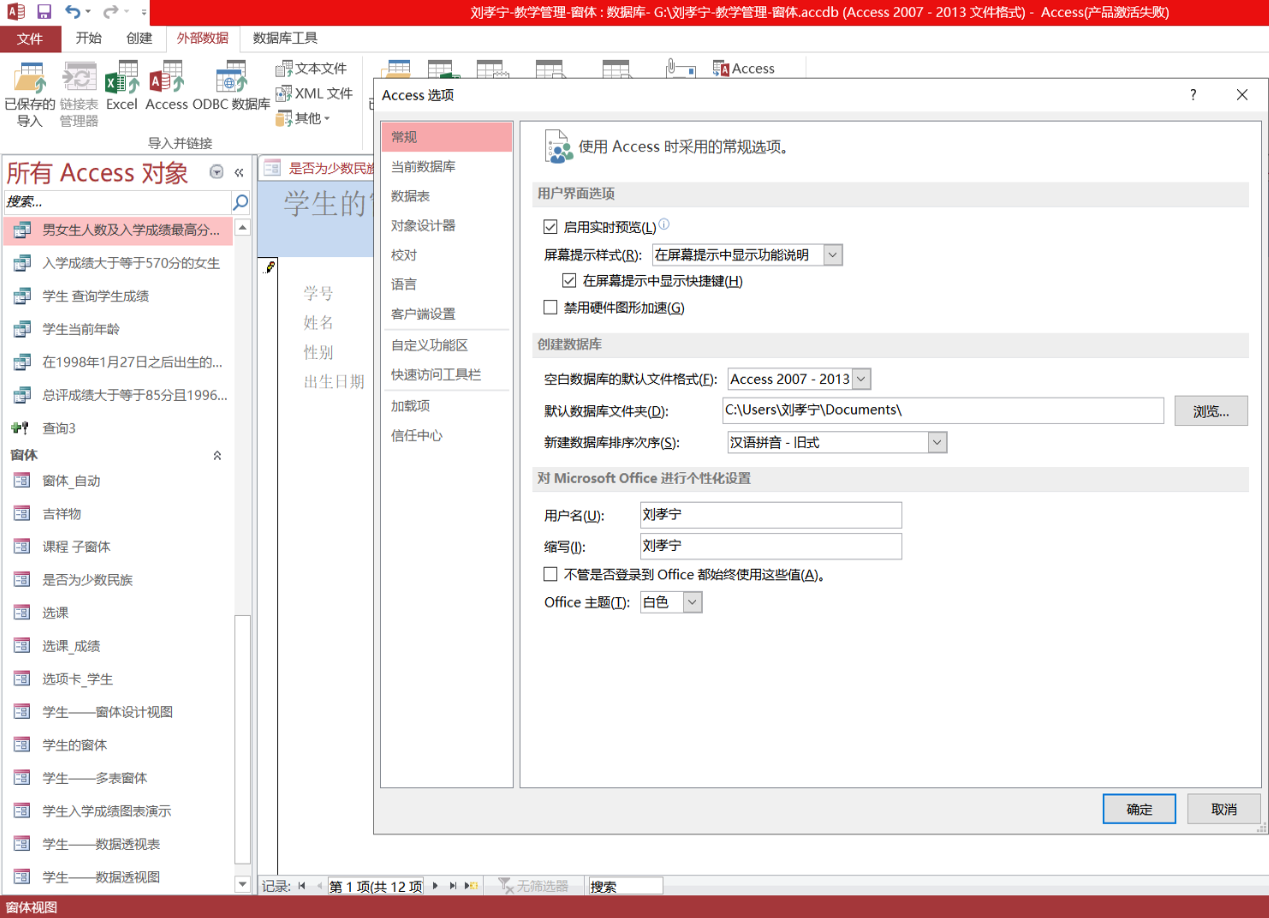The image size is (1269, 918).
Task: Open undo history dropdown arrow
Action: click(x=88, y=12)
